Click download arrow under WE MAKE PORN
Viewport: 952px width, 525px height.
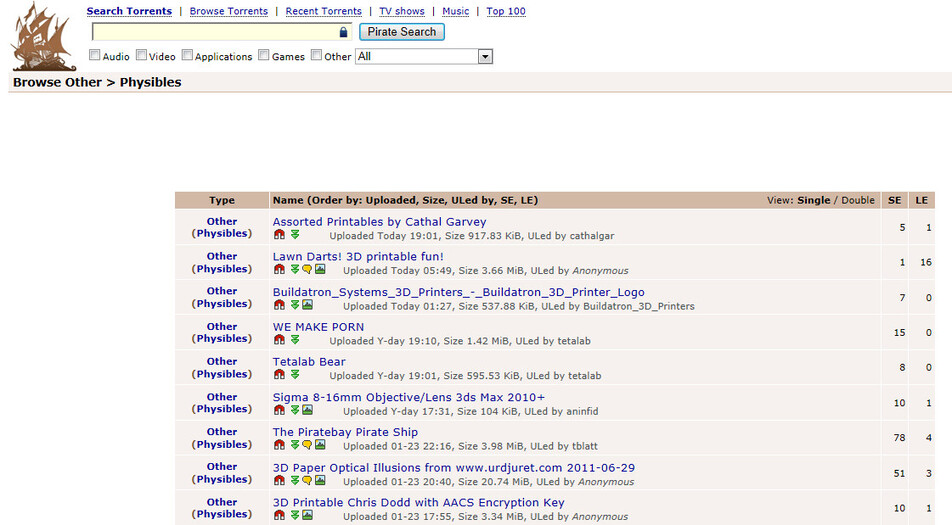coord(294,339)
